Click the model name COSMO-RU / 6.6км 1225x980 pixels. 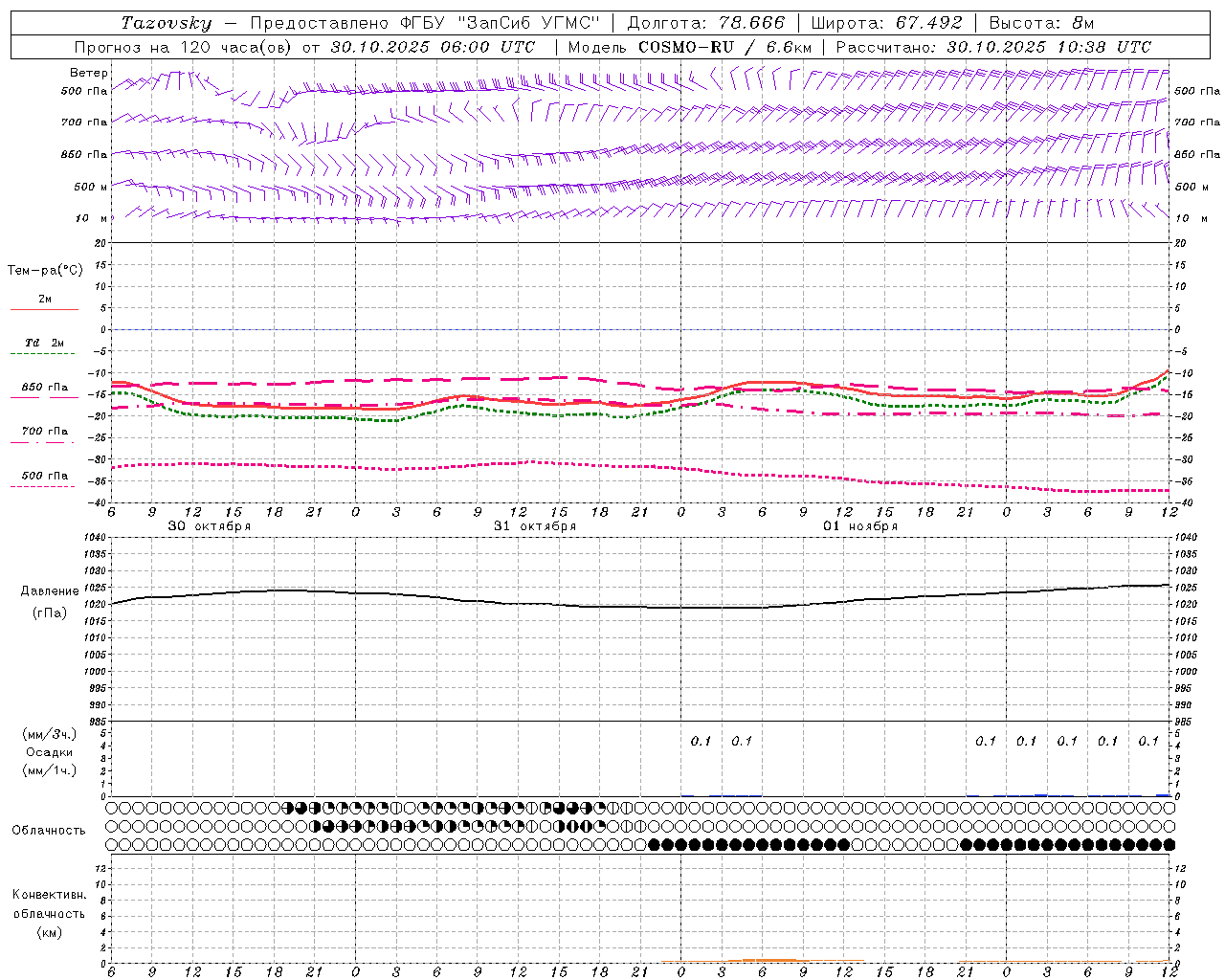point(725,47)
